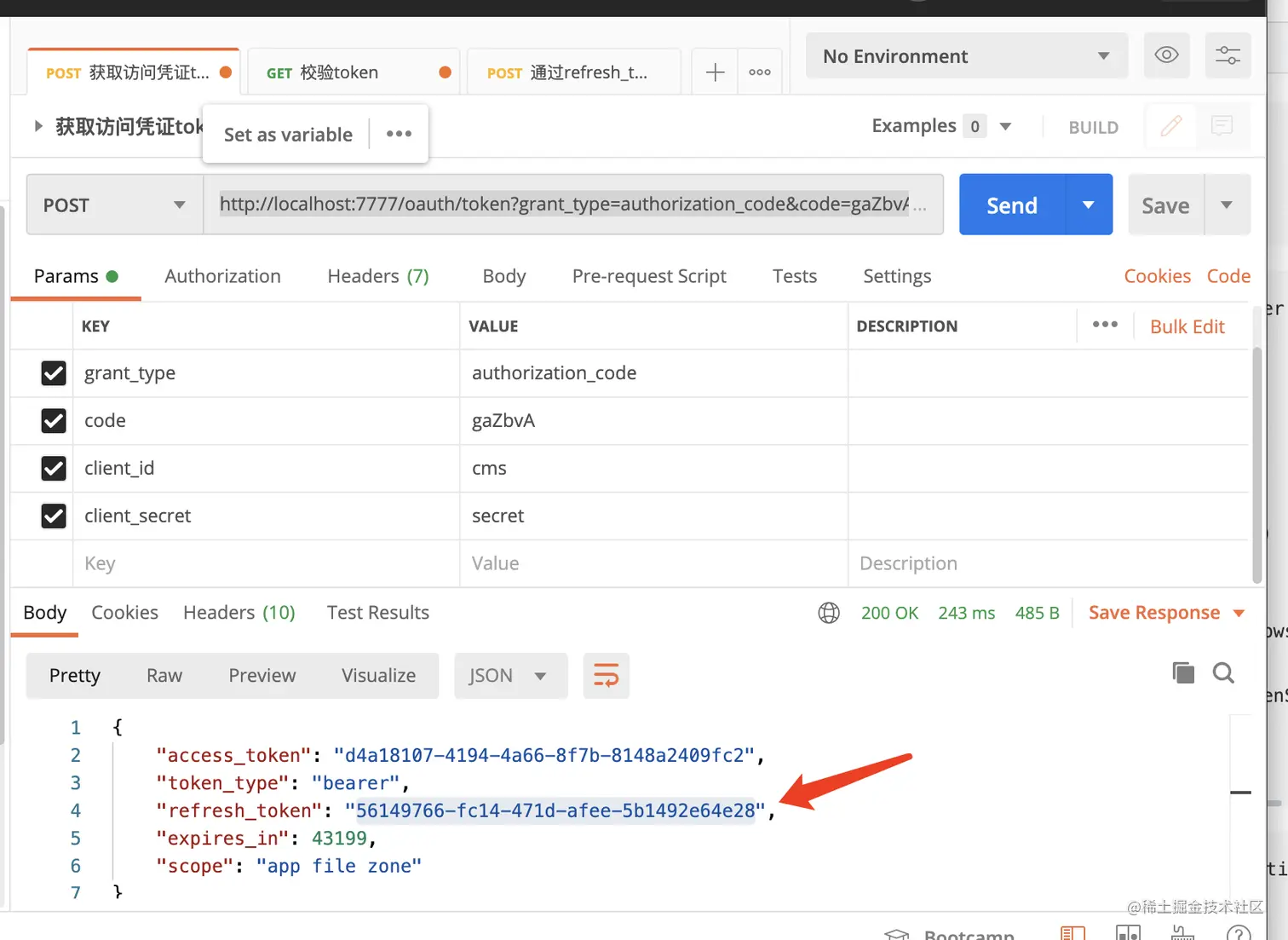The height and width of the screenshot is (940, 1288).
Task: Open the Code snippet link
Action: 1228,276
